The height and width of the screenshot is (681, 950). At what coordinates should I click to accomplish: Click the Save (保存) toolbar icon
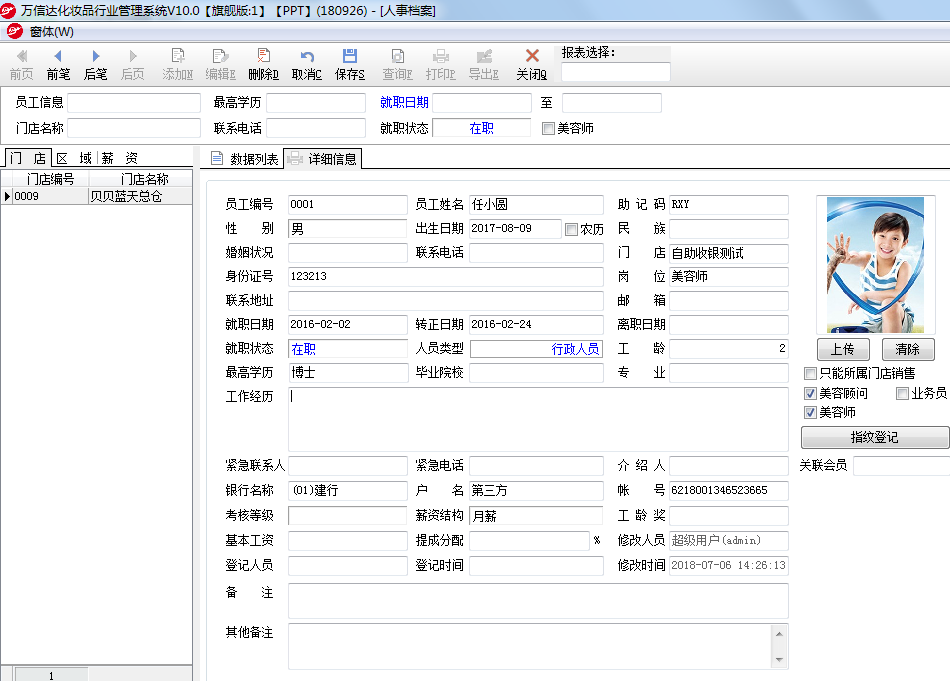click(350, 57)
